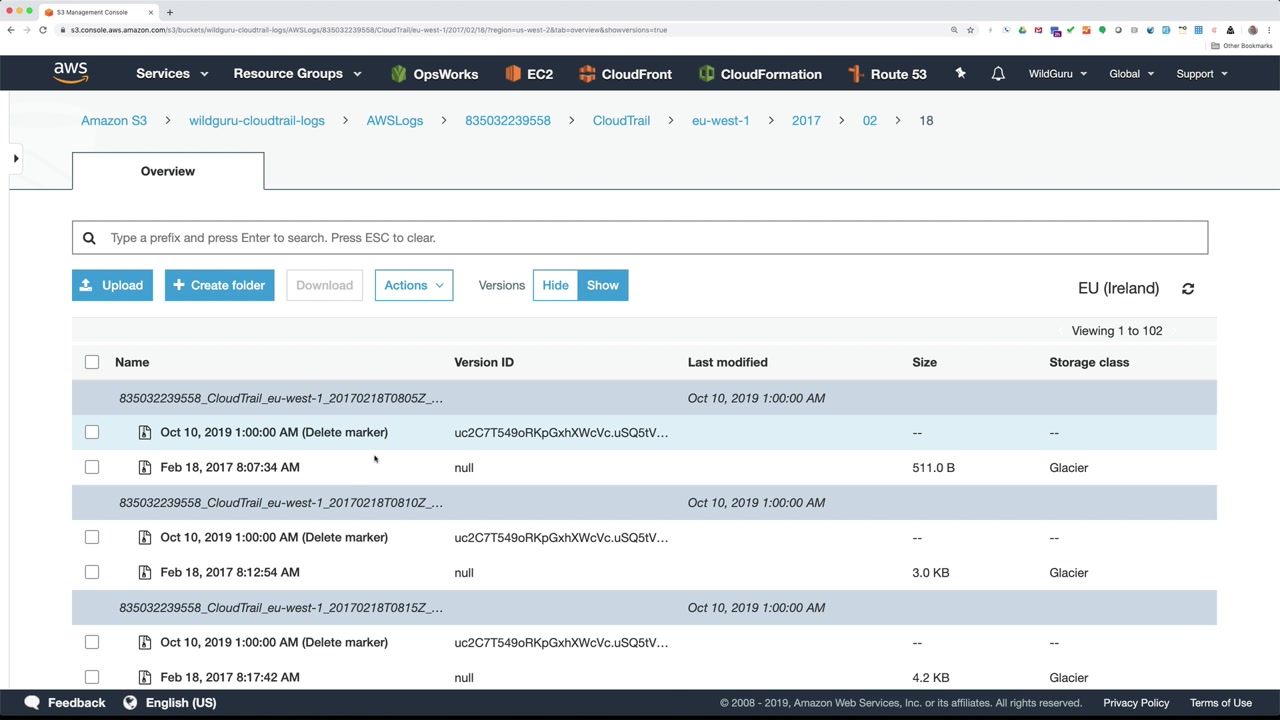Show object versions
The height and width of the screenshot is (720, 1280).
603,285
